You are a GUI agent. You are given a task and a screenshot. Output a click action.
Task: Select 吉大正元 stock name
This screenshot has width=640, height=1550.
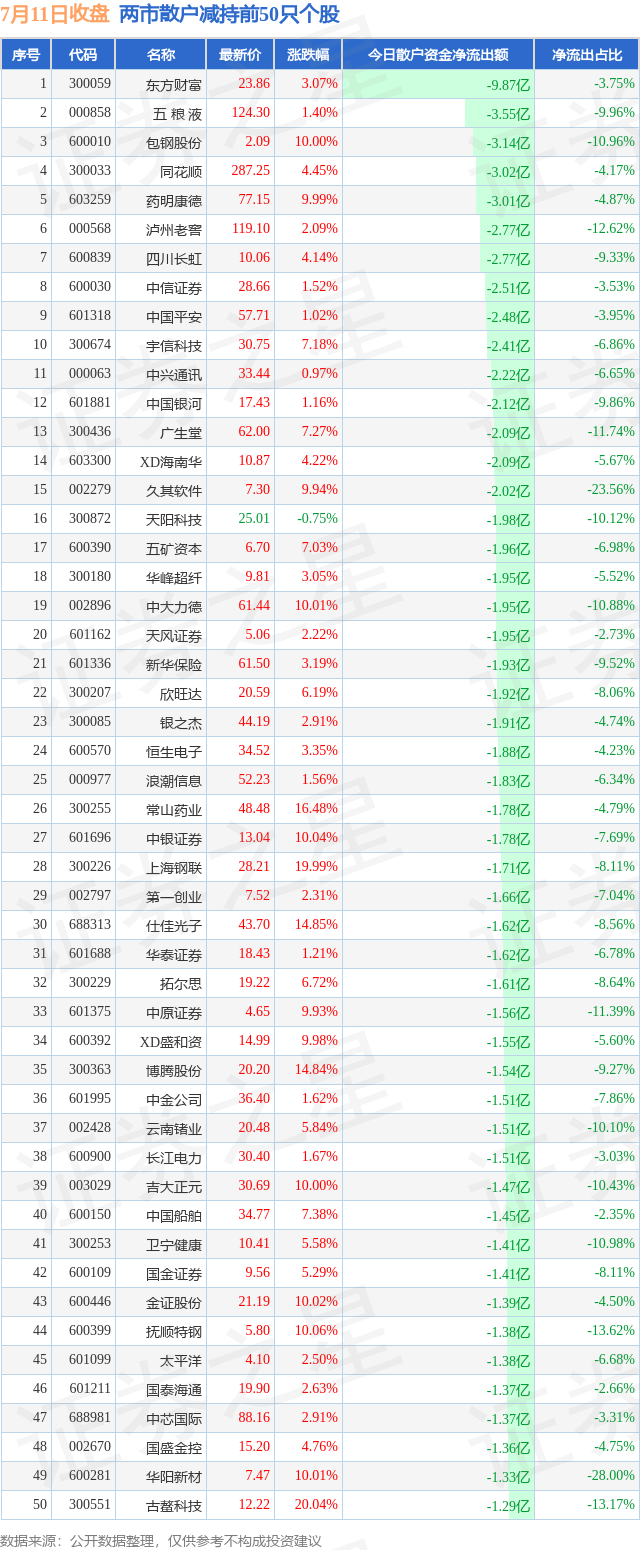point(174,1186)
